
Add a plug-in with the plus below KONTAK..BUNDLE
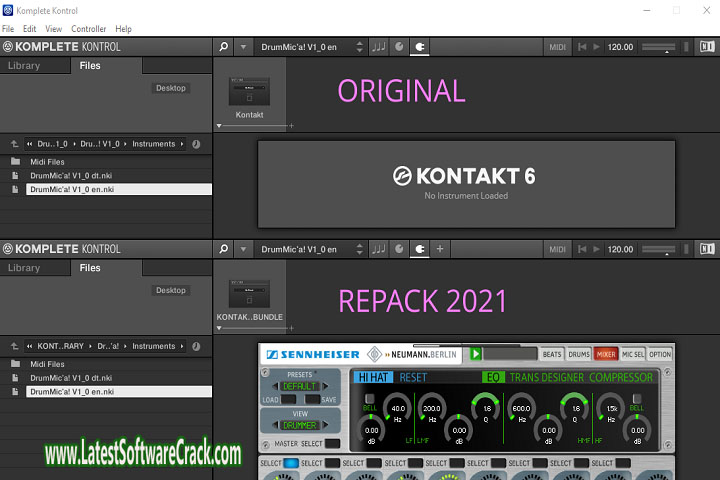coord(291,328)
